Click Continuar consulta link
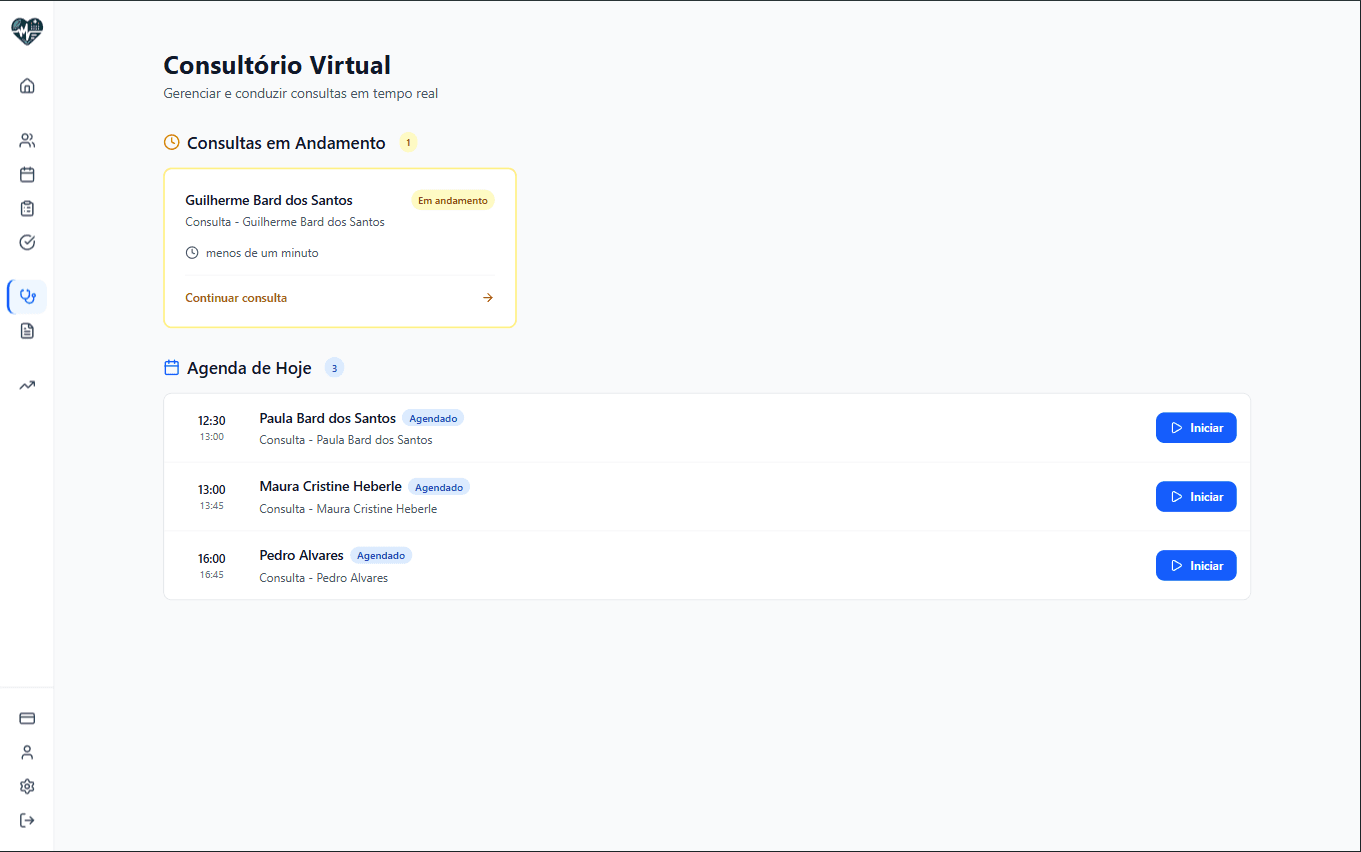Viewport: 1361px width, 852px height. coord(236,298)
